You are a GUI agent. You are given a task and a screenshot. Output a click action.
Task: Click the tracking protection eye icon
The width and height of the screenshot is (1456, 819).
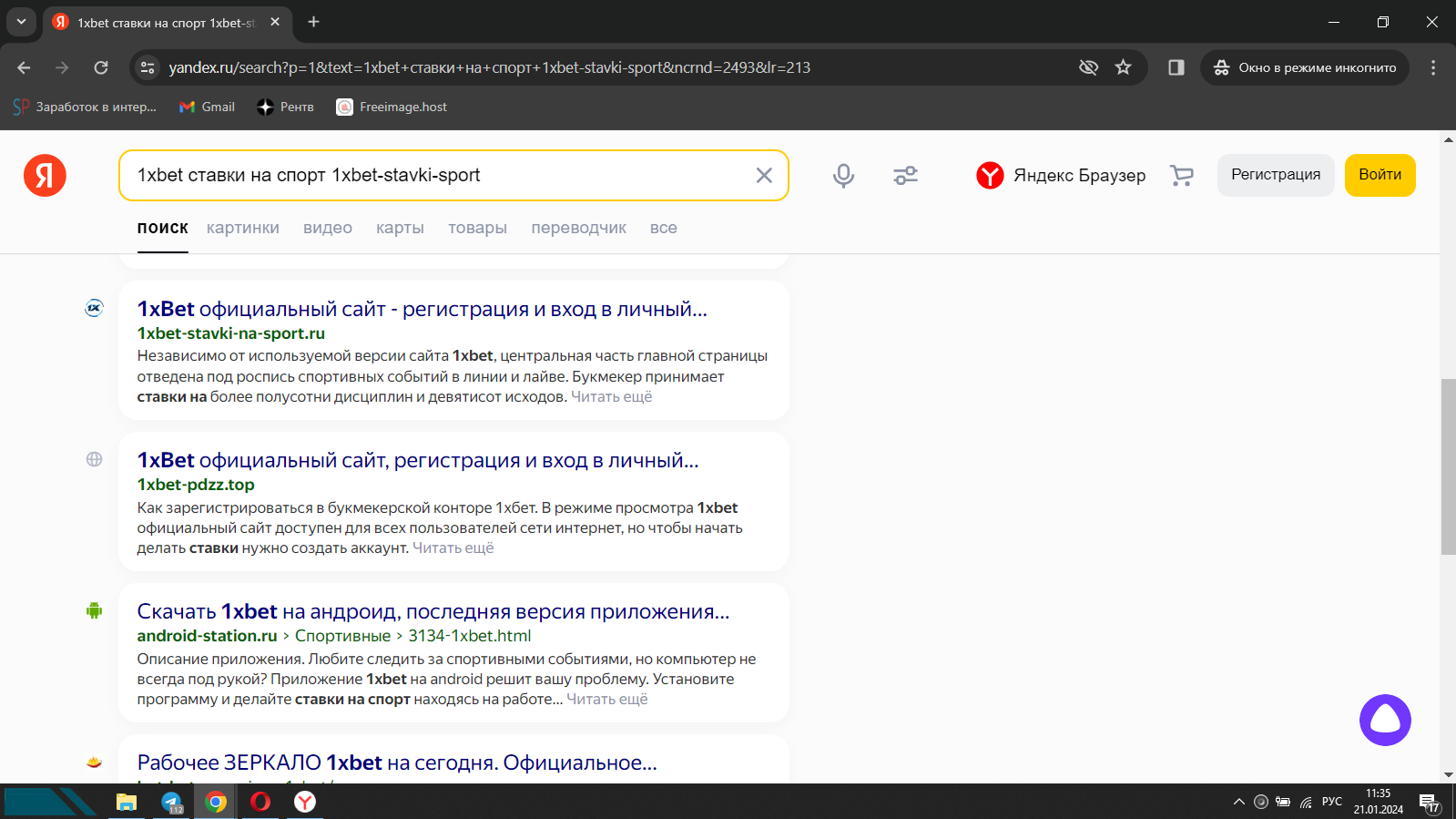pyautogui.click(x=1088, y=67)
